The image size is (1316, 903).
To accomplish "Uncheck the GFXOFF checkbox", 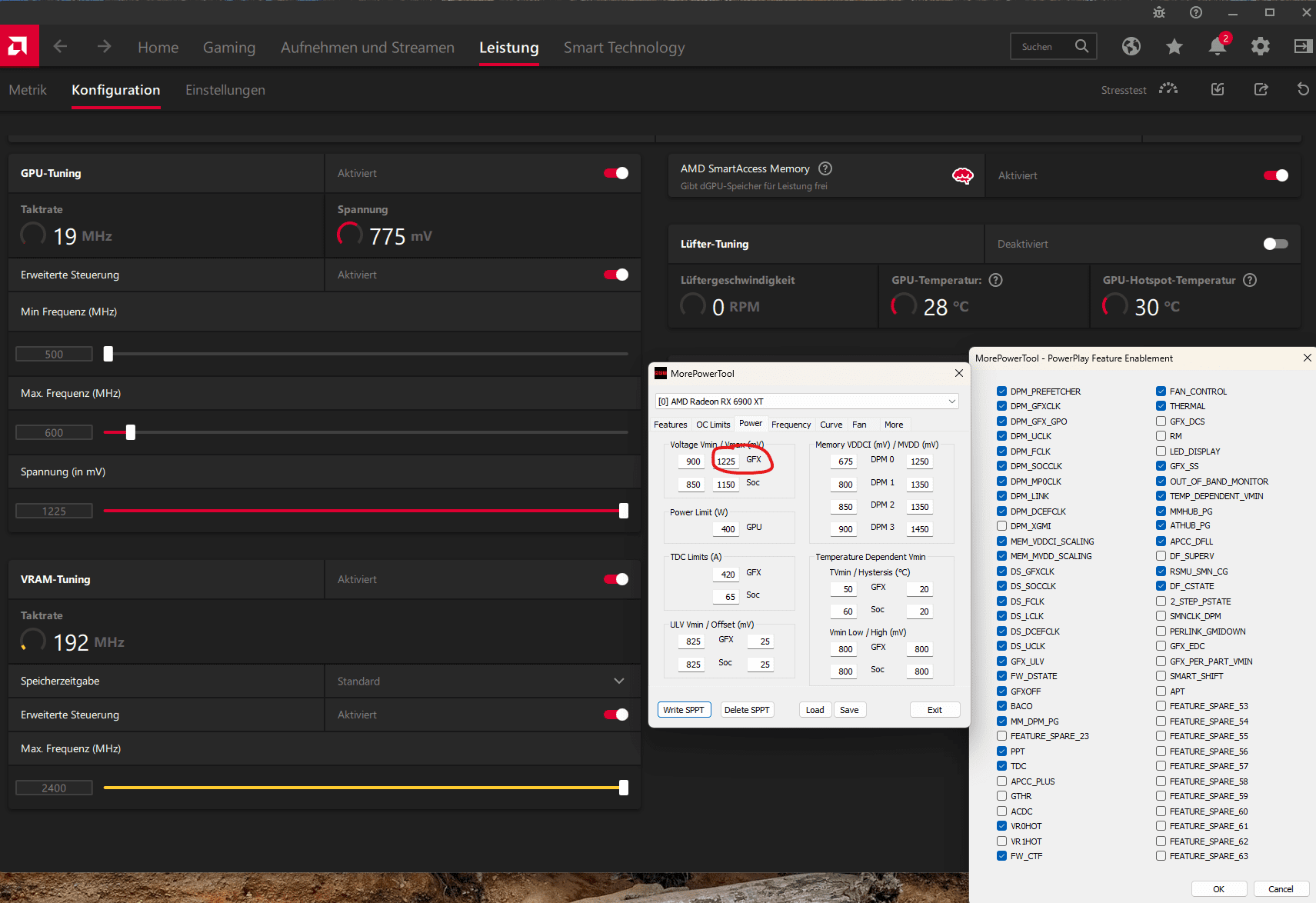I will point(1001,691).
